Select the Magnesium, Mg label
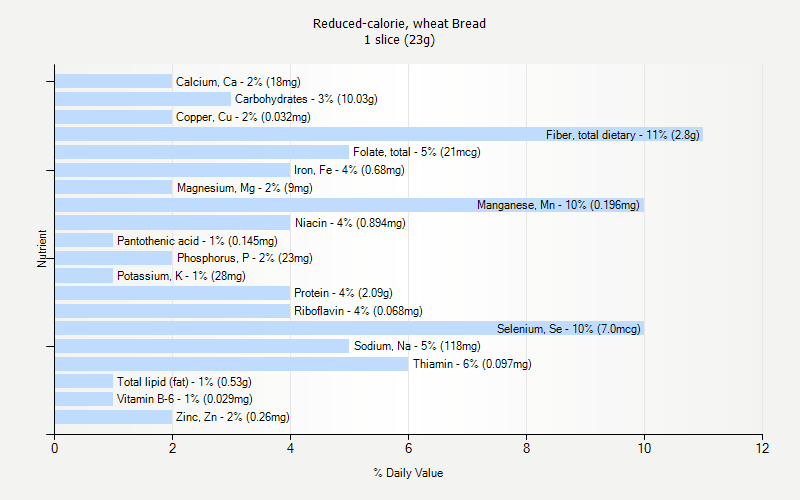 pos(244,188)
